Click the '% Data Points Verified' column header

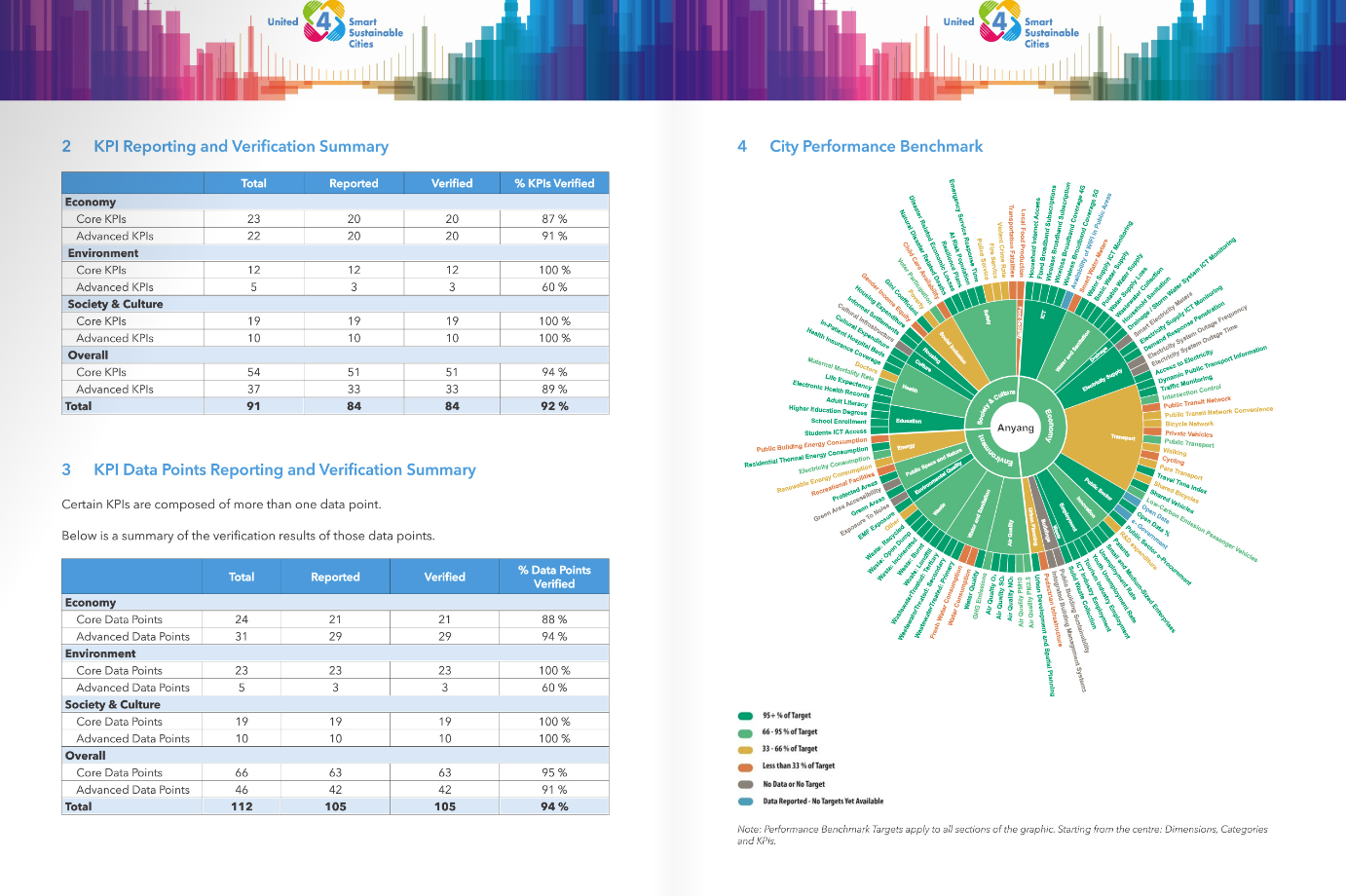[554, 577]
